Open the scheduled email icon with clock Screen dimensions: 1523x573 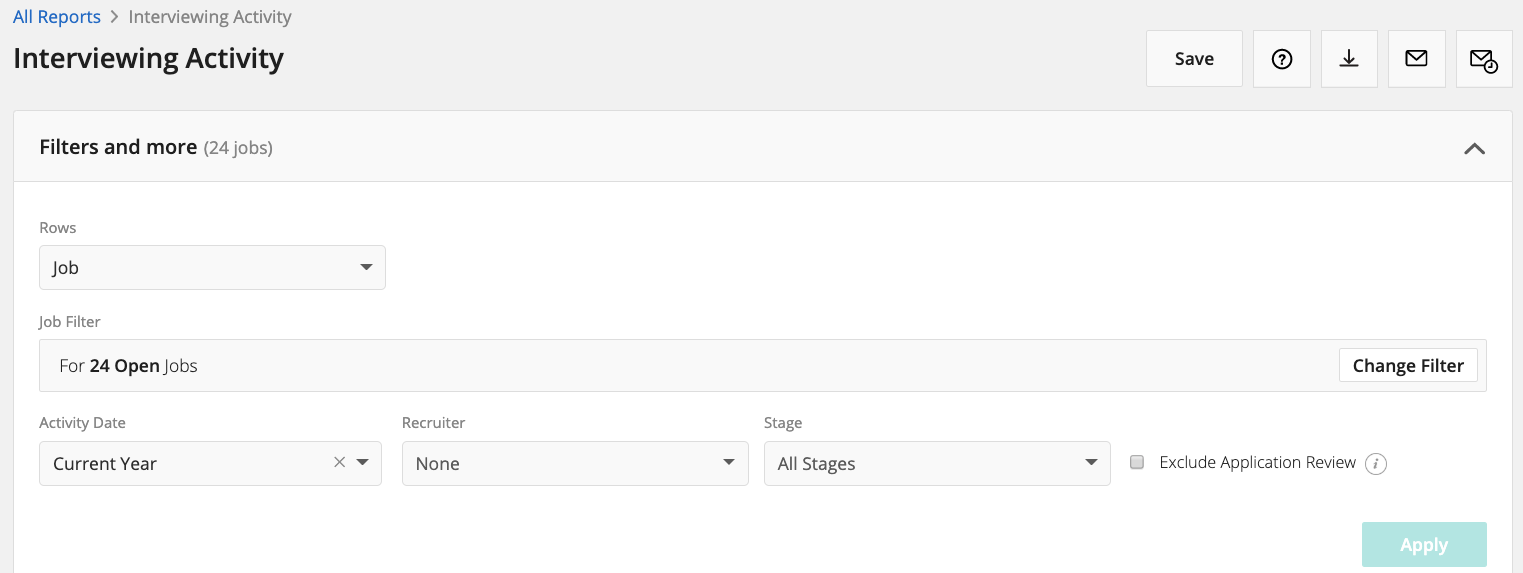[1483, 60]
